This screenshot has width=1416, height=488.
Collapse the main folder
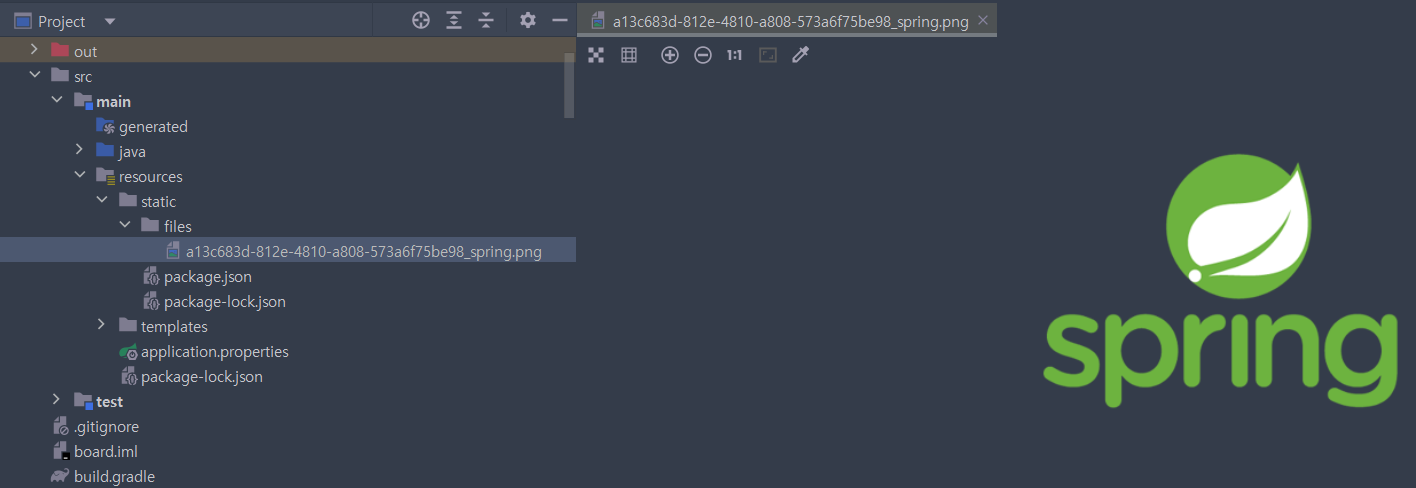[x=57, y=101]
